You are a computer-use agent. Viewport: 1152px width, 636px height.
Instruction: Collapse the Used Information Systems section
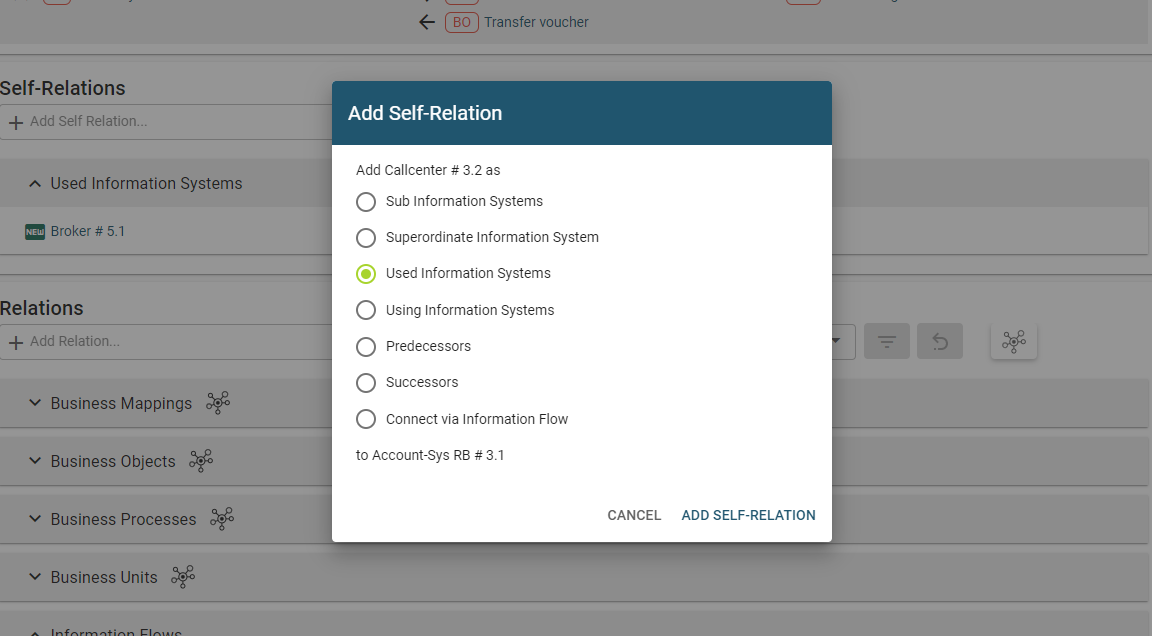click(35, 184)
